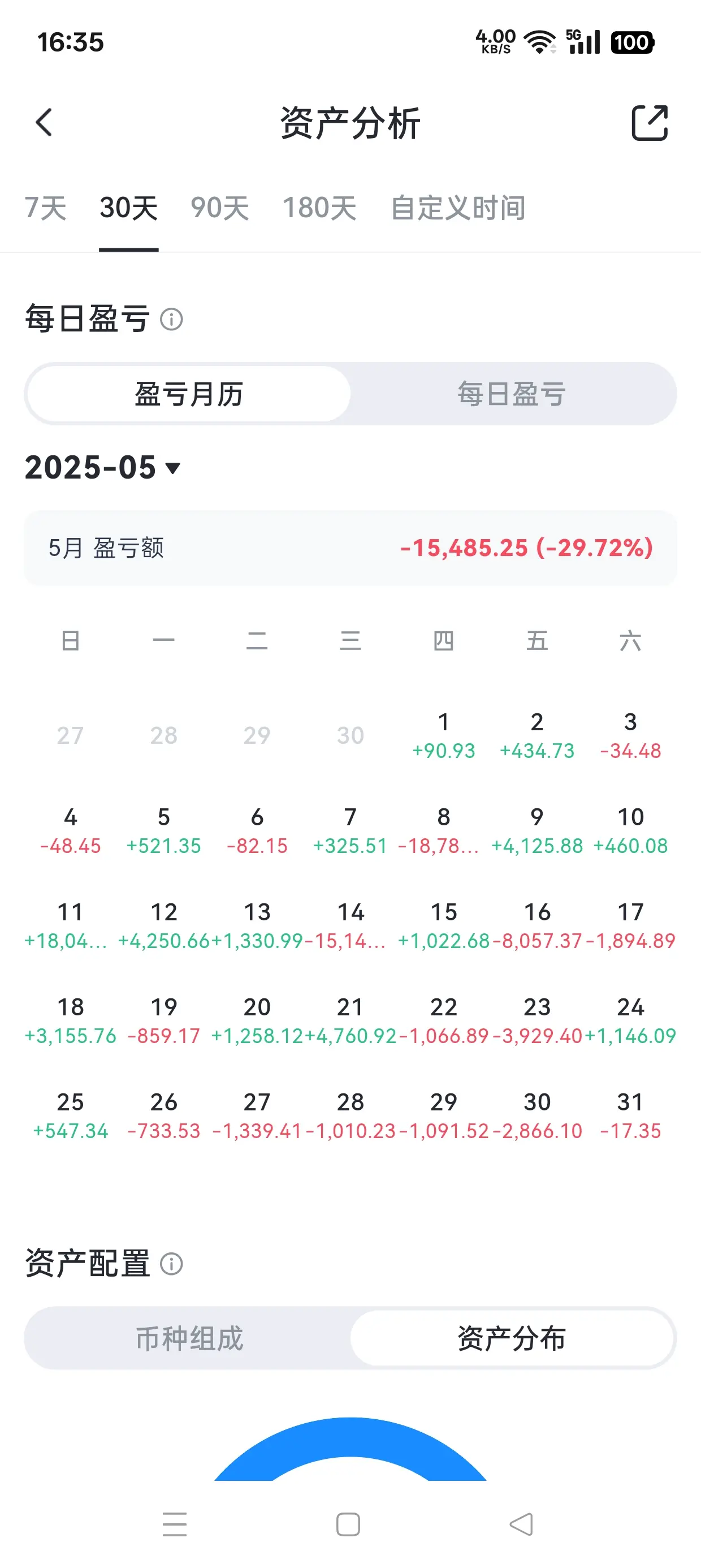
Task: Select 资产分布 segment
Action: (x=512, y=1338)
